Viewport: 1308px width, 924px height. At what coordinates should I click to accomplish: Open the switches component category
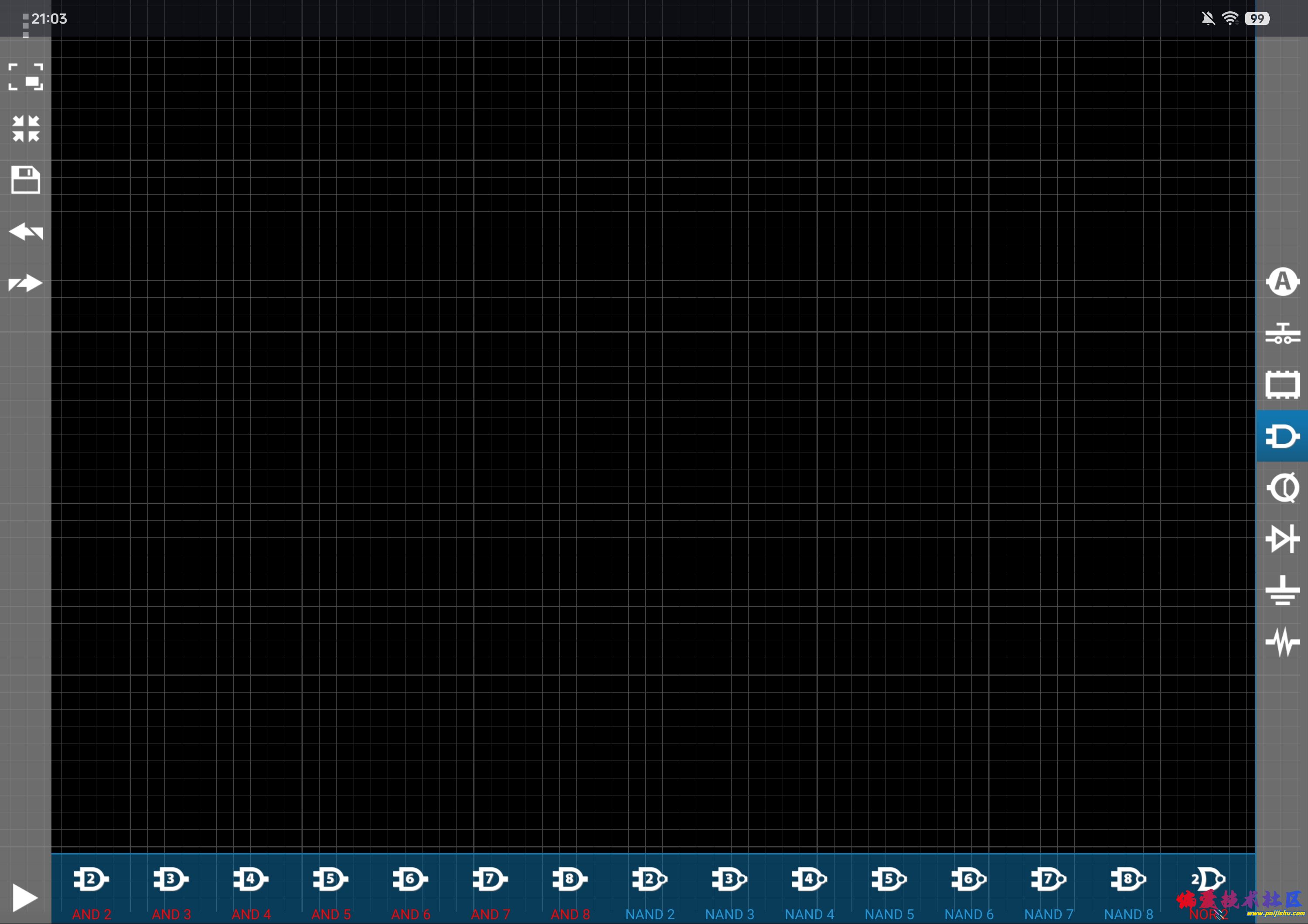point(1282,333)
